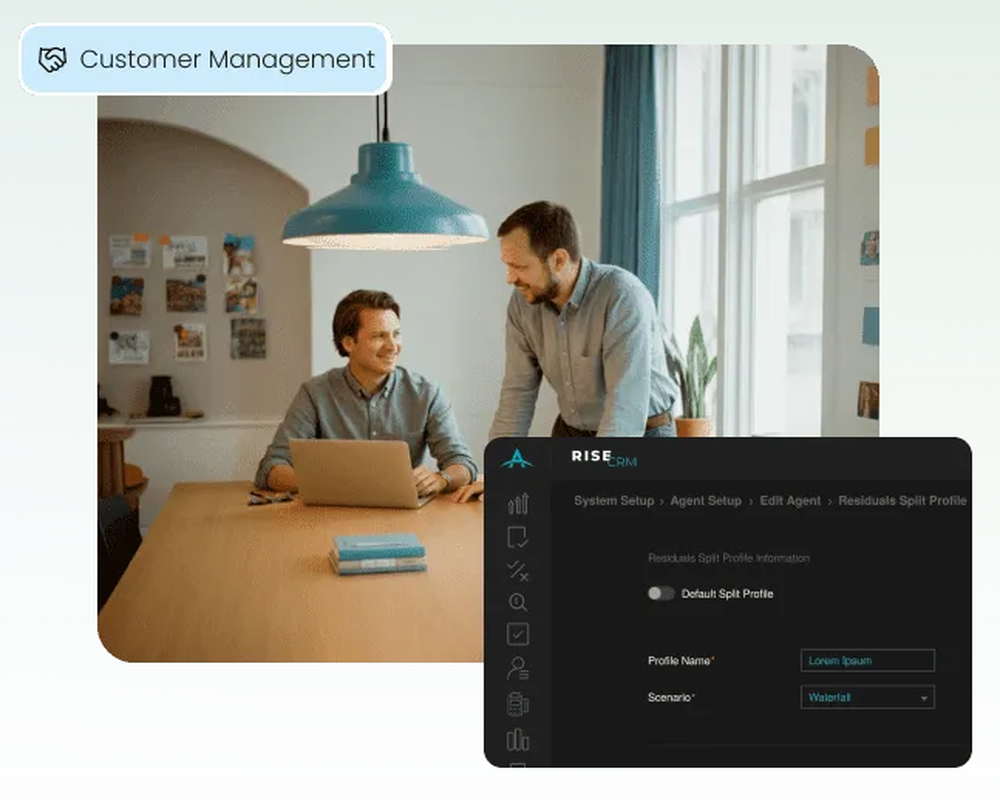This screenshot has width=1000, height=803.
Task: Select the notes with checkmark sidebar icon
Action: coord(517,535)
